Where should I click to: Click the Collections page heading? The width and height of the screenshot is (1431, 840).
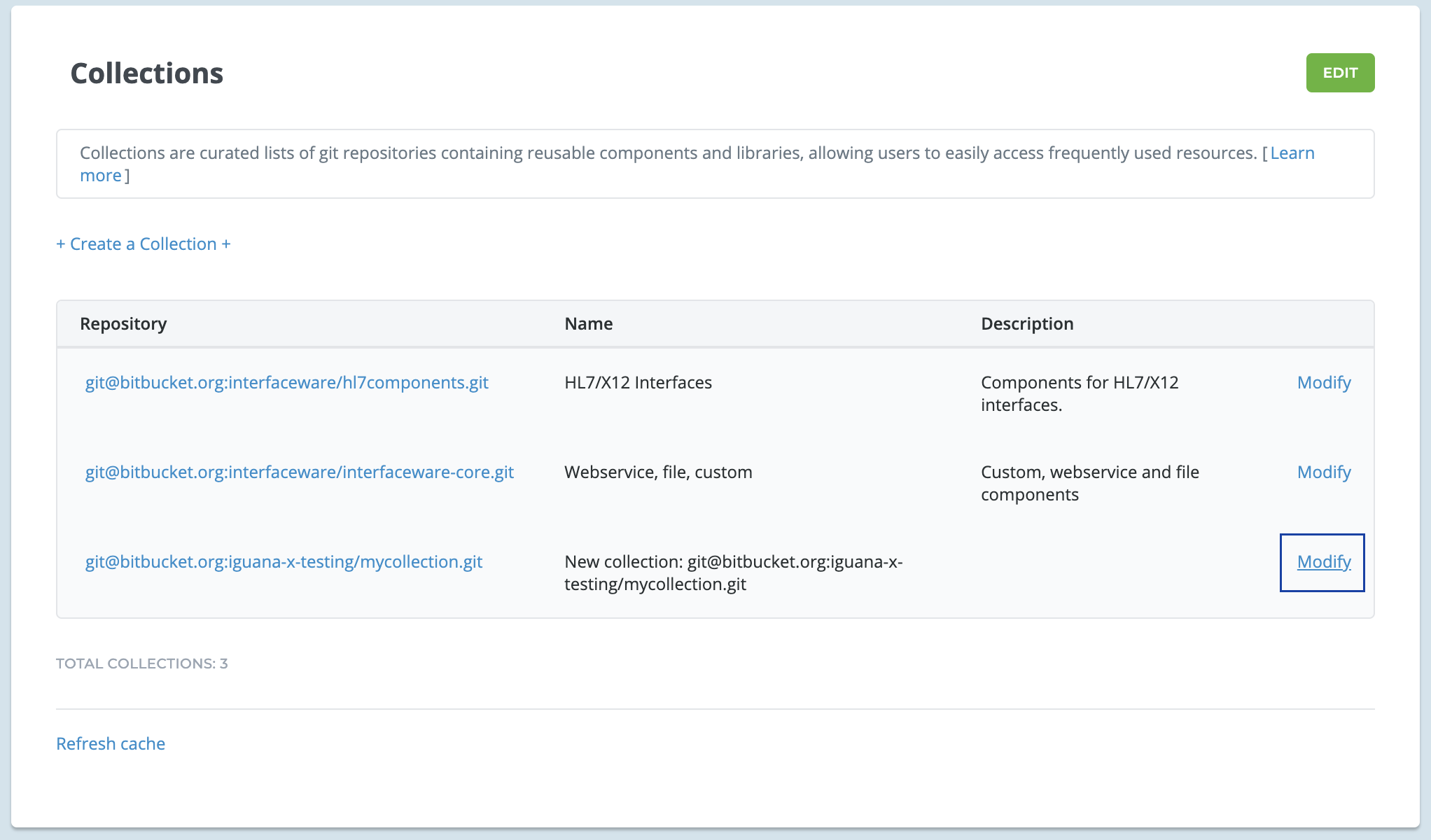(147, 73)
